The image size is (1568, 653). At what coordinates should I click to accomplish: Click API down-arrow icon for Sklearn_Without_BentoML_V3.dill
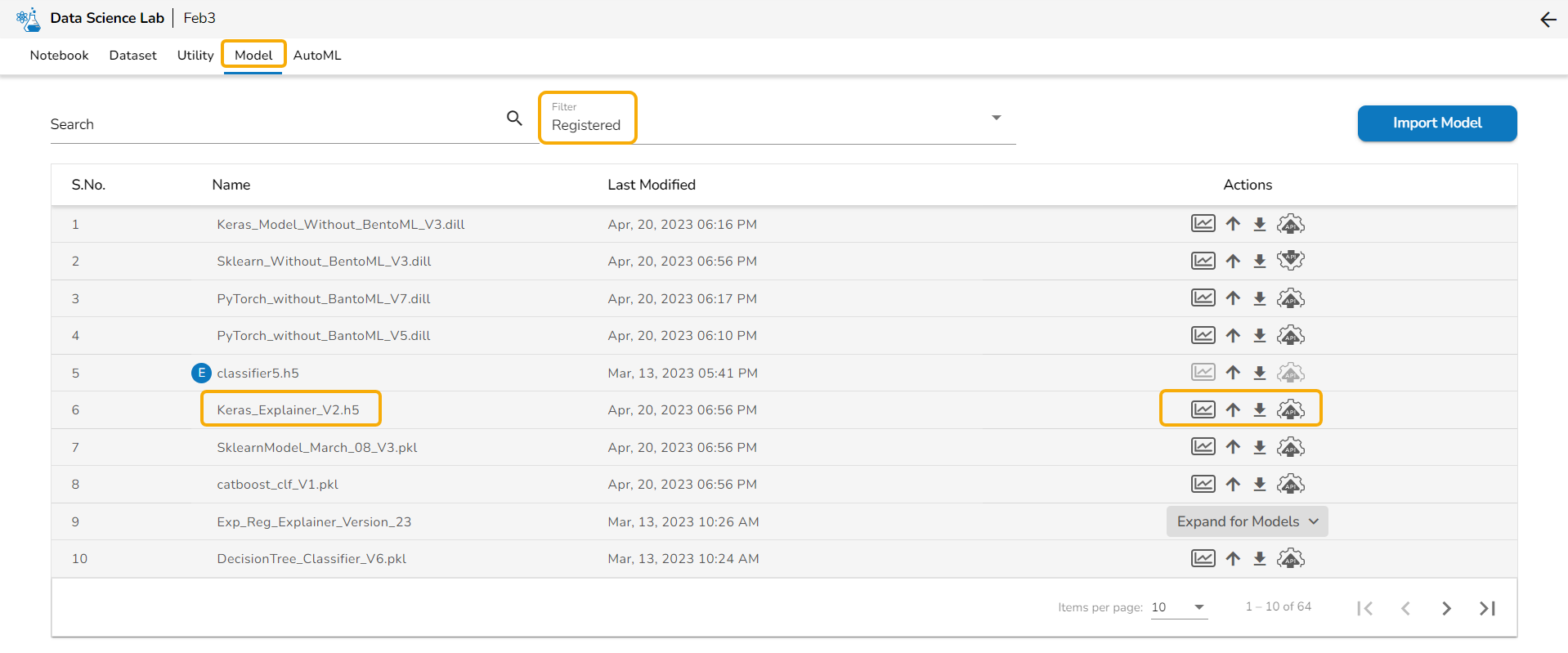click(1290, 261)
